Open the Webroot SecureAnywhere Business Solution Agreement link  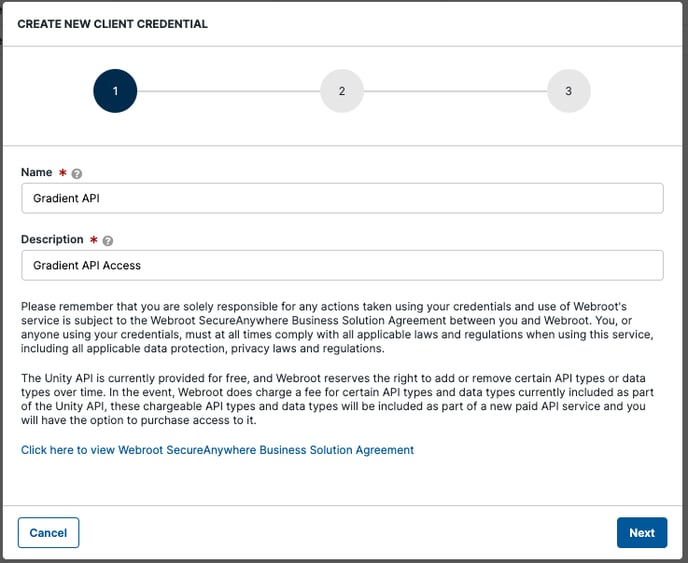pyautogui.click(x=217, y=450)
